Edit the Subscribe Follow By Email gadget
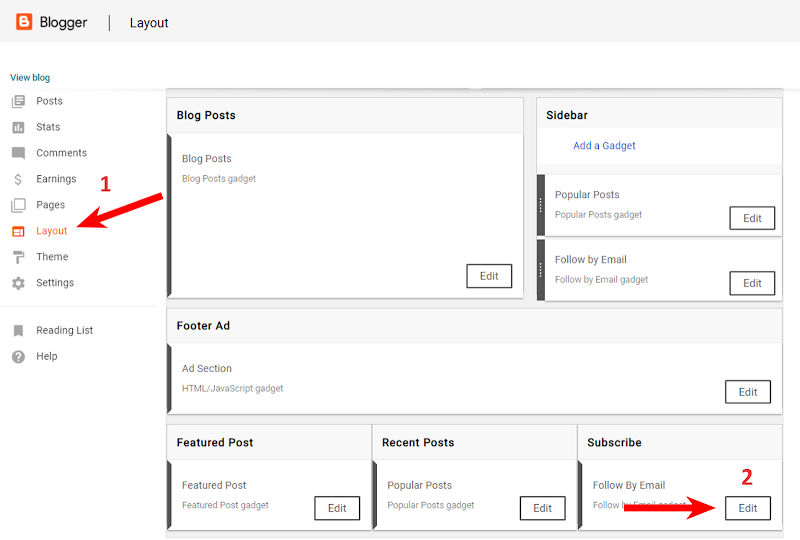 tap(748, 508)
